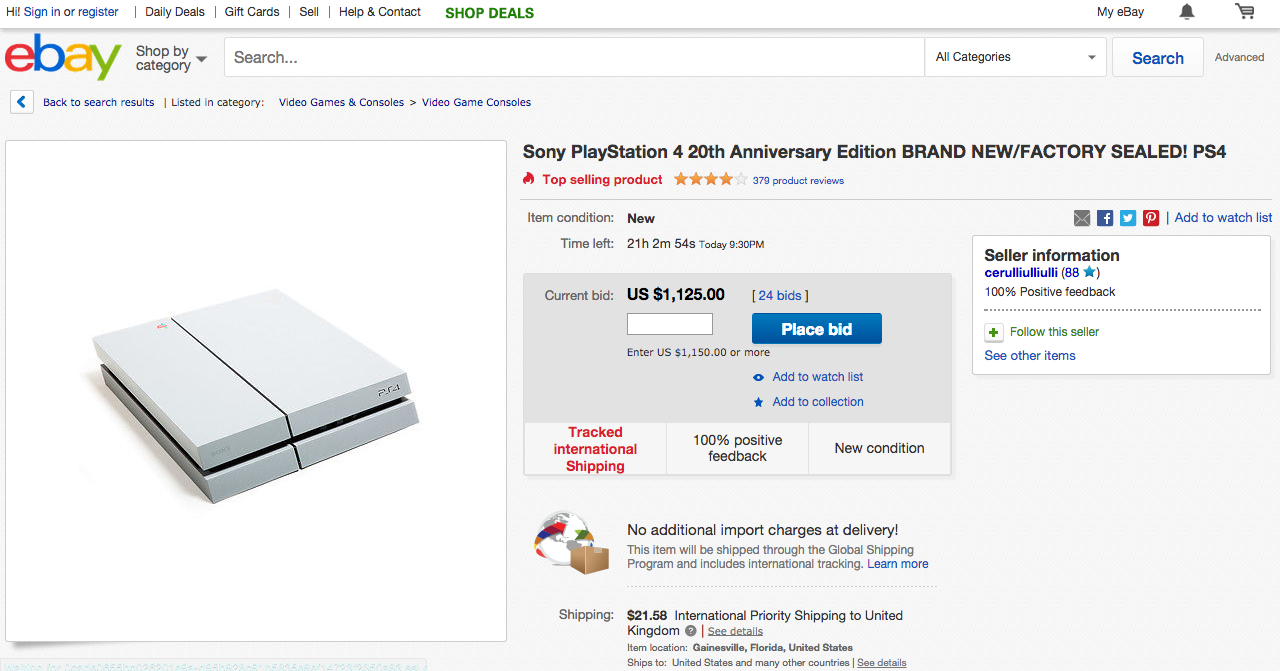Click the back arrow icon button

(x=22, y=102)
